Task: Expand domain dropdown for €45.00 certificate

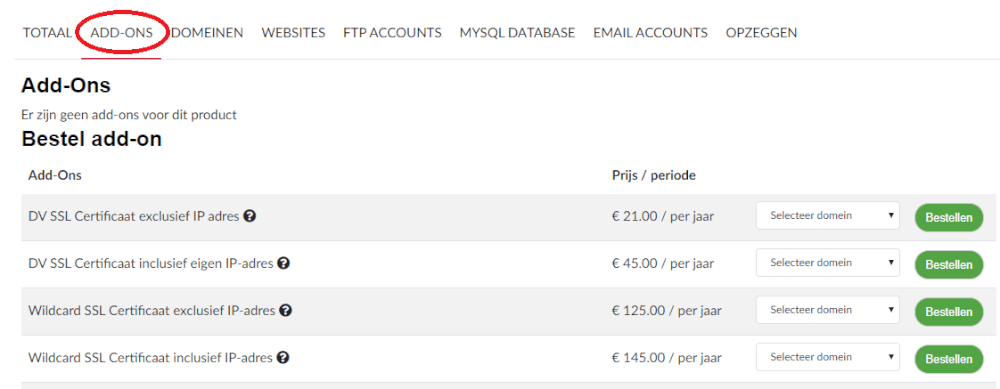Action: click(x=828, y=263)
